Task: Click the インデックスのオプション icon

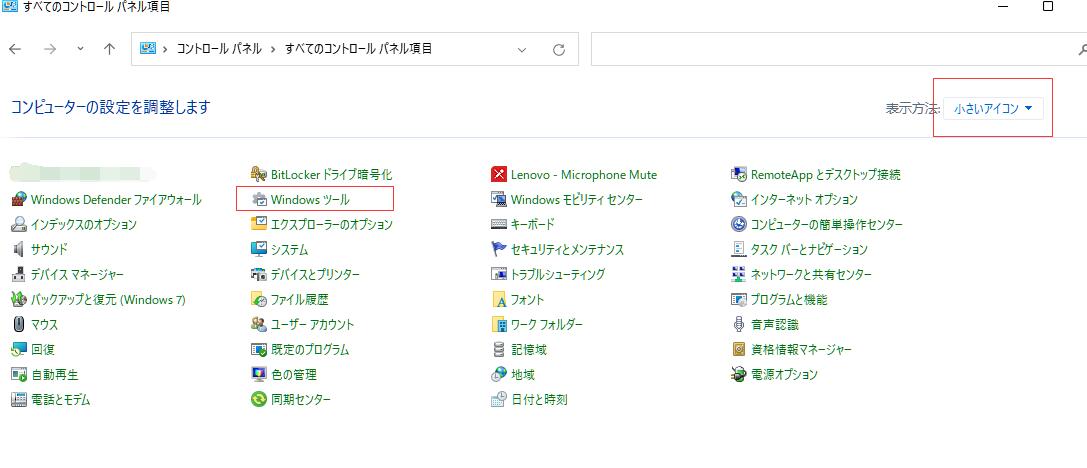Action: [x=19, y=224]
